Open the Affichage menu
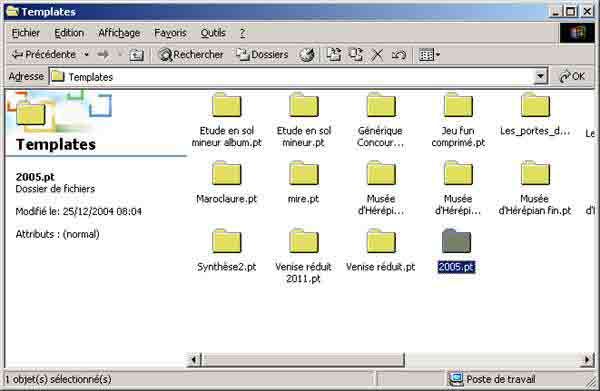600x391 pixels. [119, 33]
